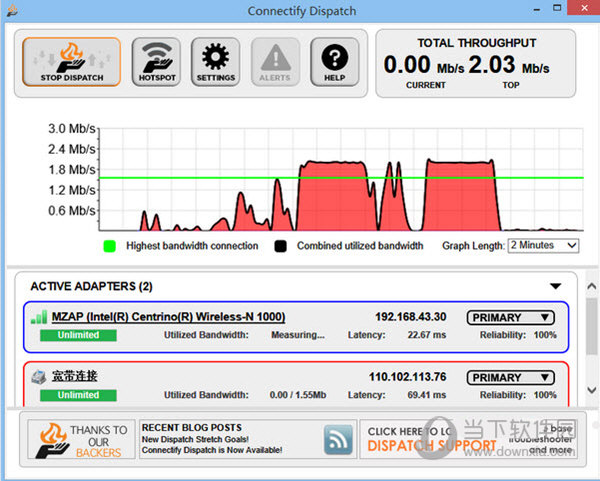Click the adapter list scroll down arrow

592,390
